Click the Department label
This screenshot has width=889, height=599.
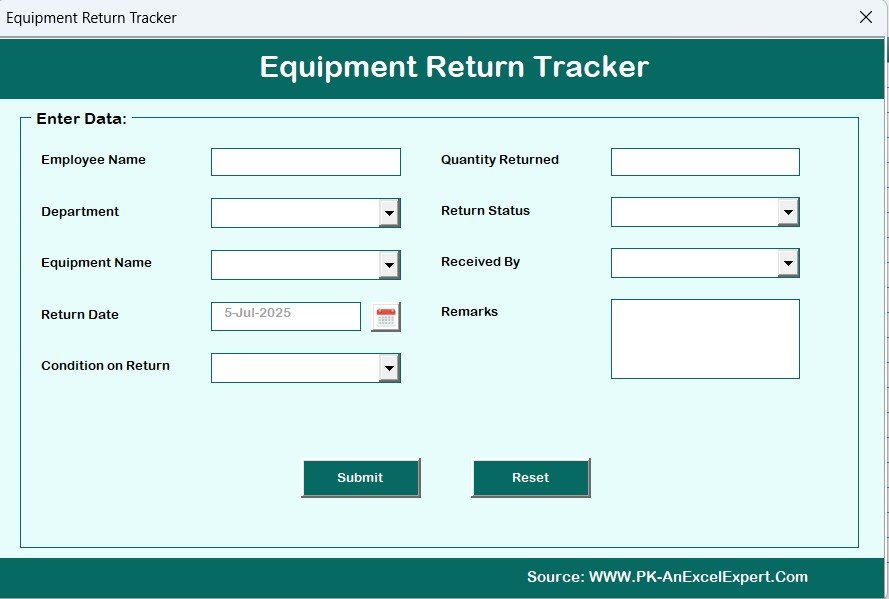coord(80,211)
